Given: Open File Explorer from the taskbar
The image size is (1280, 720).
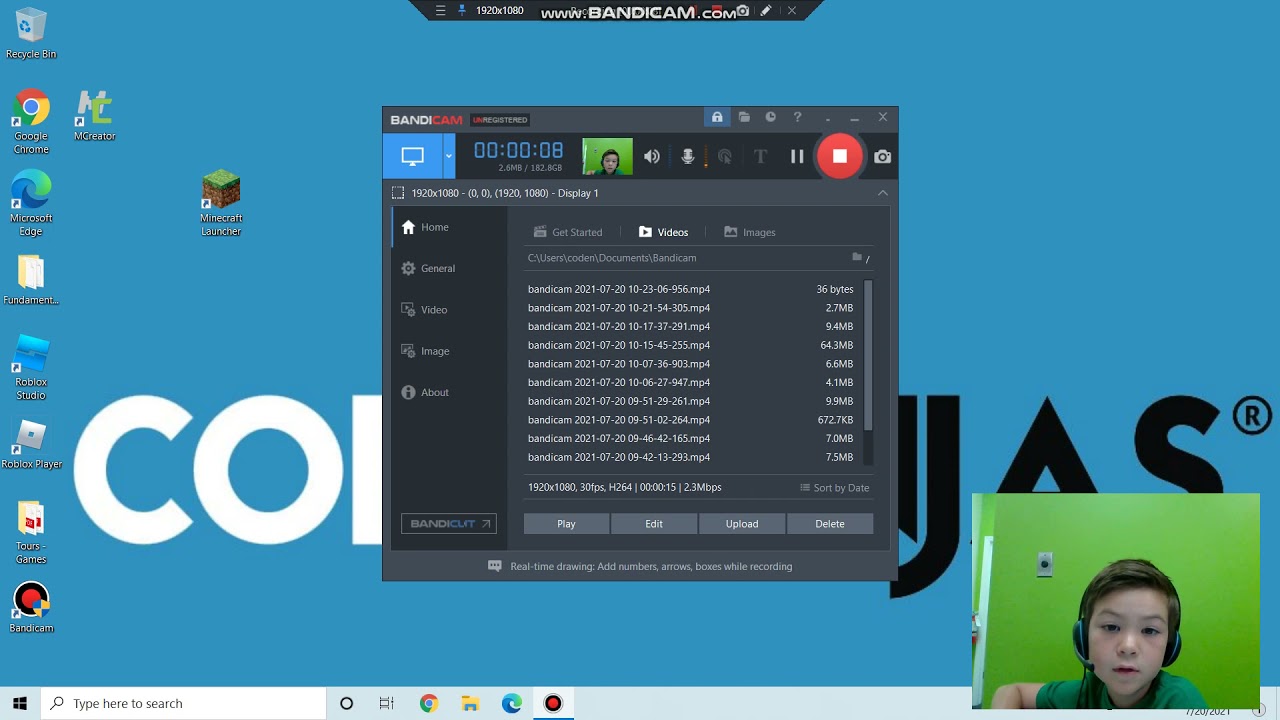Looking at the screenshot, I should [x=470, y=703].
